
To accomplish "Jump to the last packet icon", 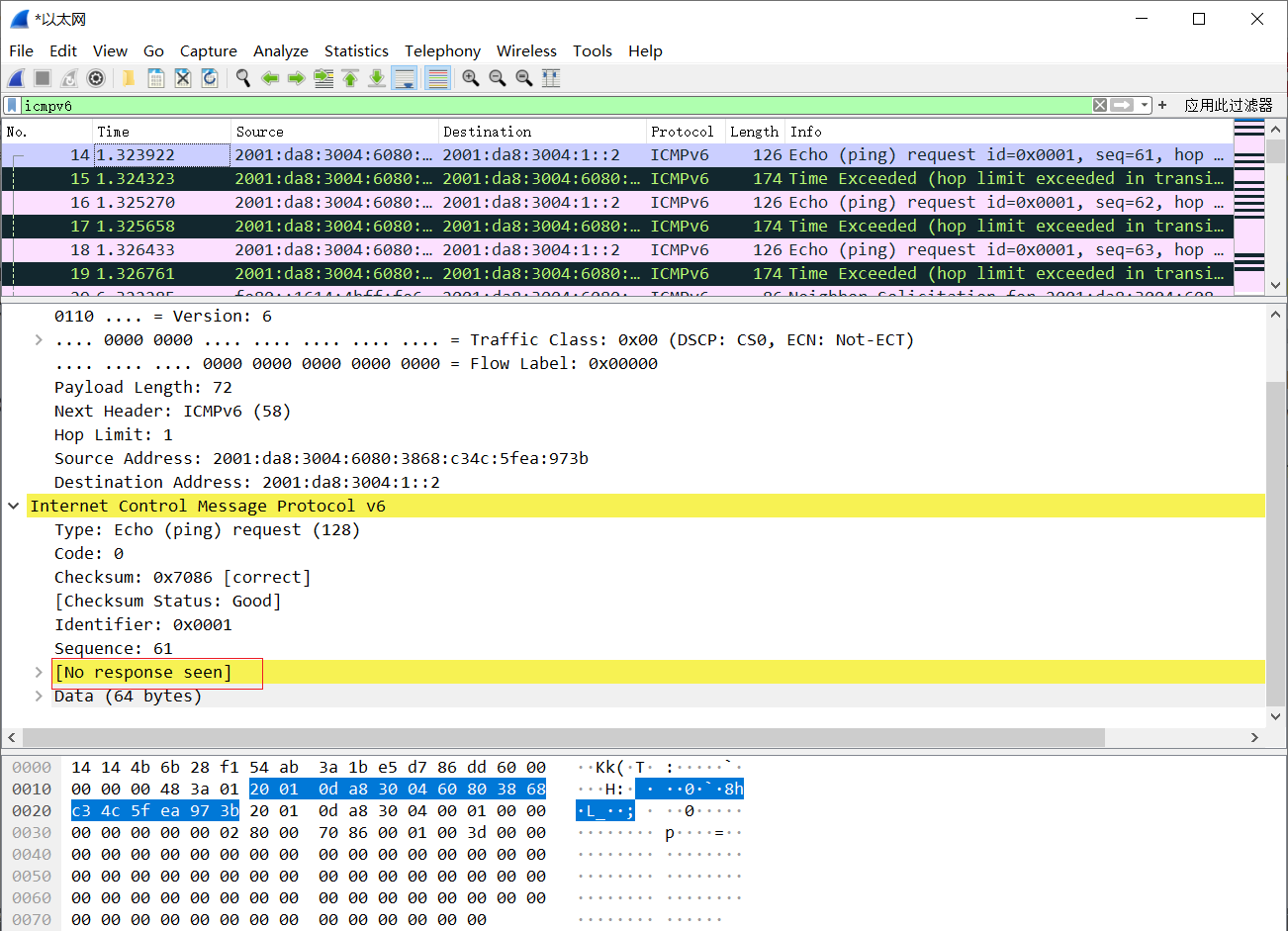I will 377,78.
